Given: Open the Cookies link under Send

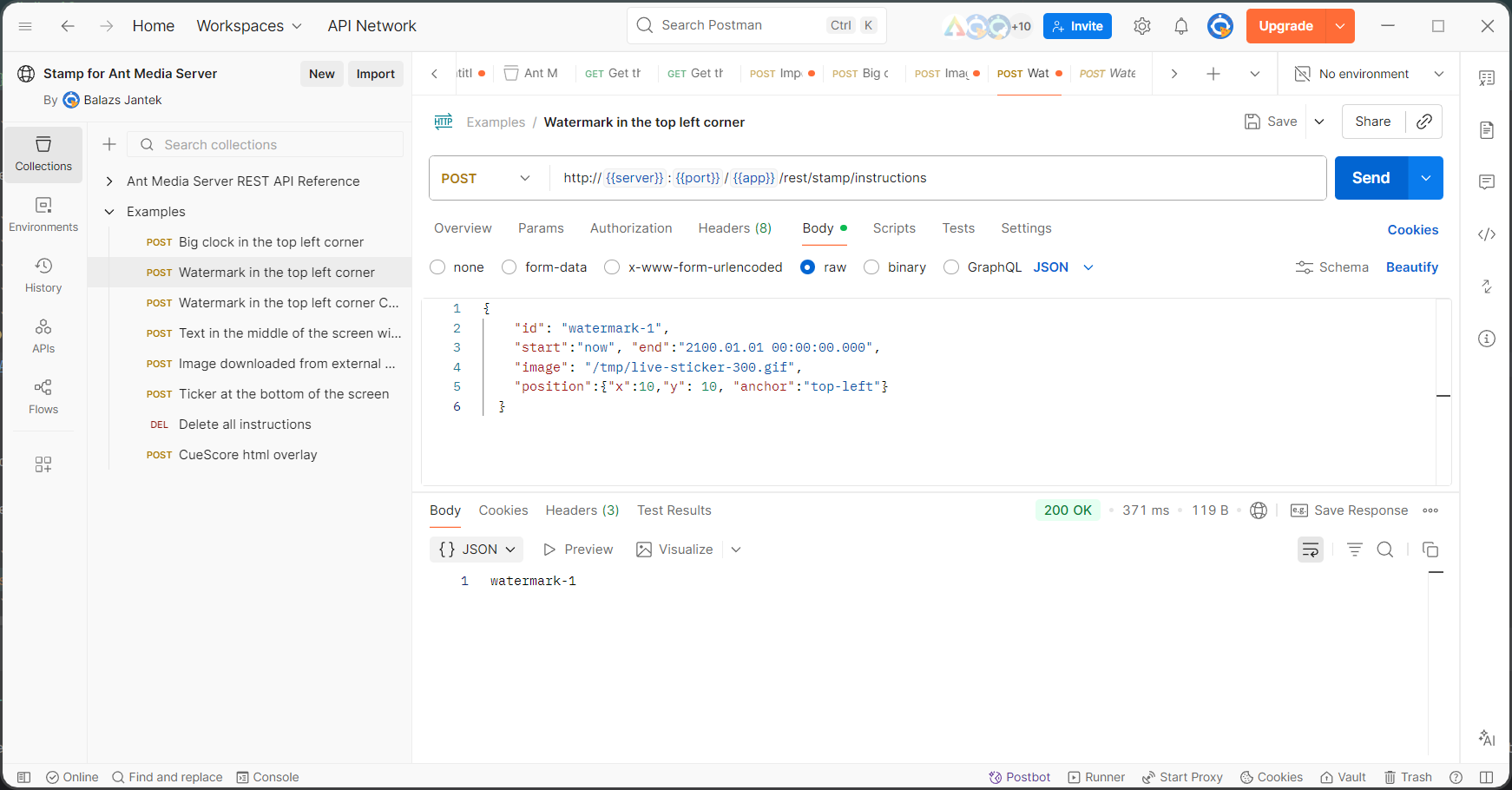Looking at the screenshot, I should coord(1413,230).
